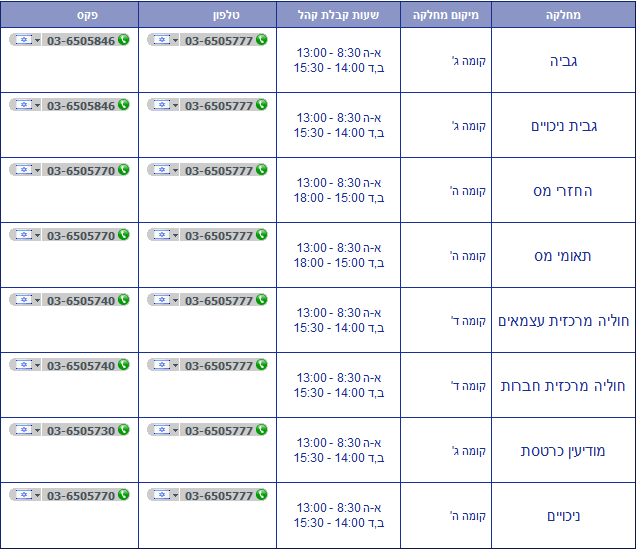Screen dimensions: 638x550
Task: Click call icon for החזרי מס telephone
Action: point(261,170)
